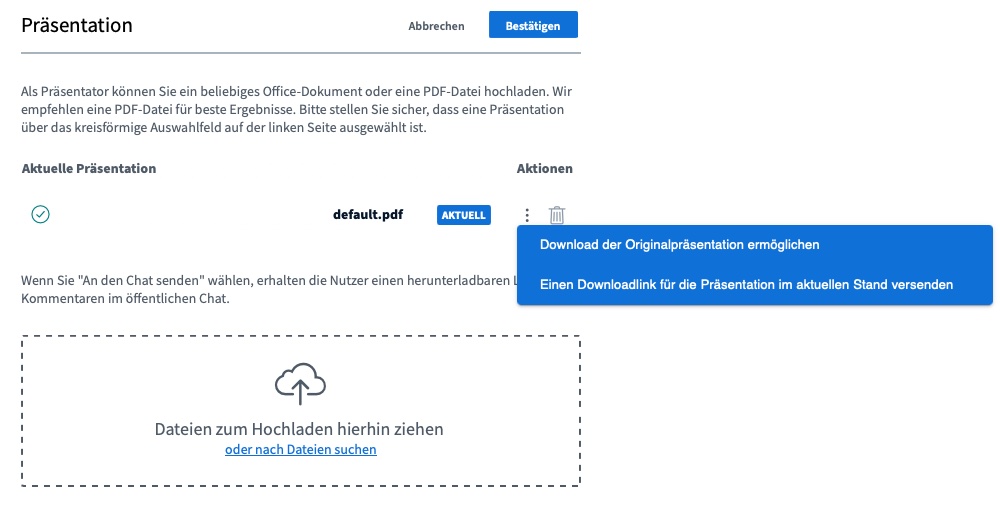Click the 'Aktuelle Präsentation' column header
This screenshot has width=1000, height=507.
[x=89, y=168]
